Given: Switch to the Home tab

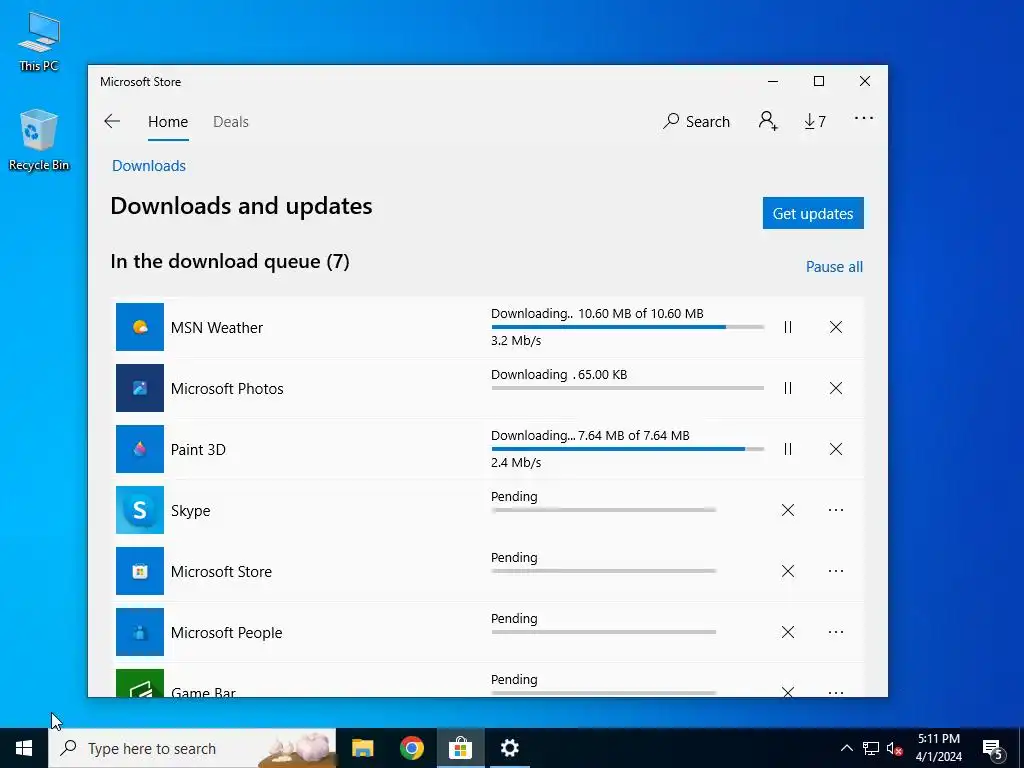Looking at the screenshot, I should point(168,121).
